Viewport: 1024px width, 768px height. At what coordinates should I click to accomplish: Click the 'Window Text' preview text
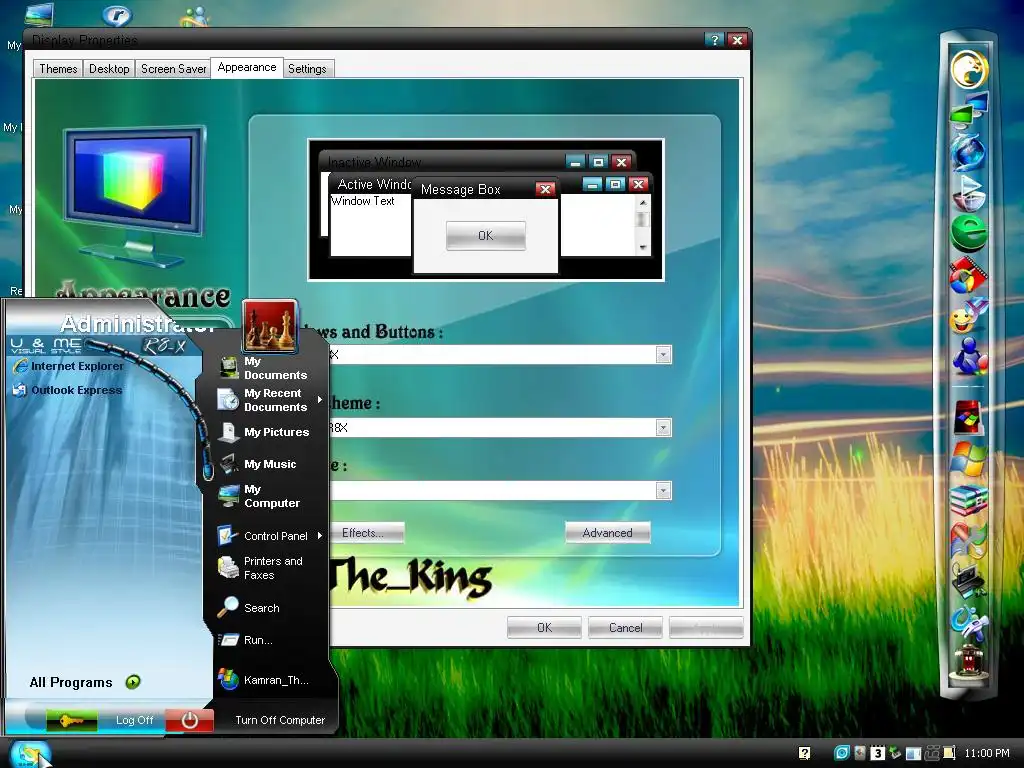click(363, 201)
